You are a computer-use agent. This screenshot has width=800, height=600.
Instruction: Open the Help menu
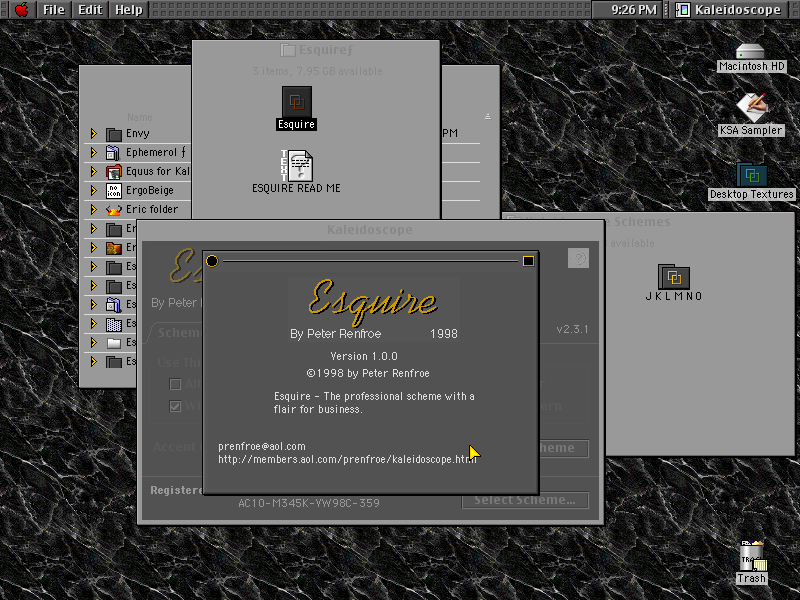point(129,10)
